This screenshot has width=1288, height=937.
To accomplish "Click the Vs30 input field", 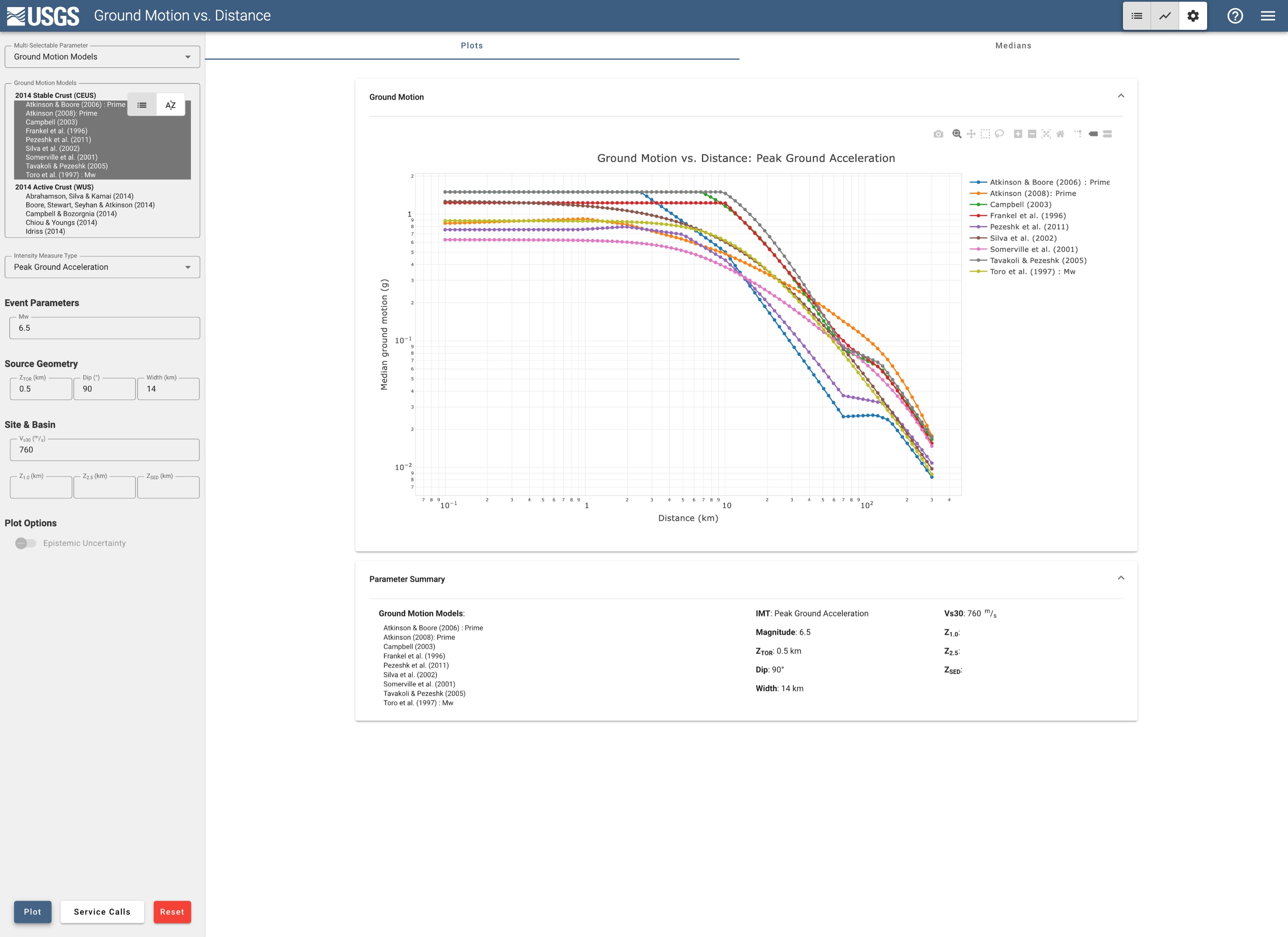I will (x=105, y=450).
